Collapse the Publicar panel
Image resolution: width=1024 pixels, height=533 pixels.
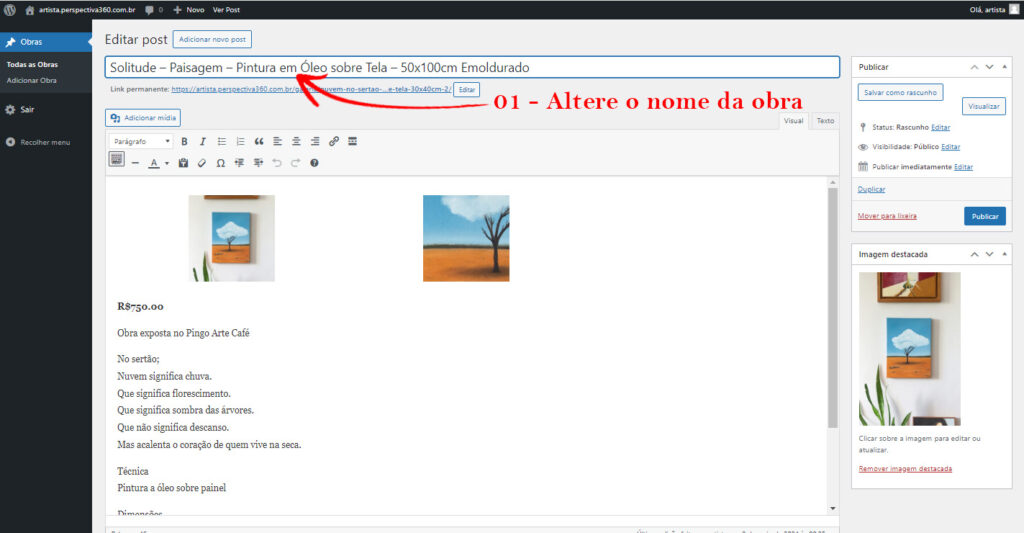[x=1004, y=67]
